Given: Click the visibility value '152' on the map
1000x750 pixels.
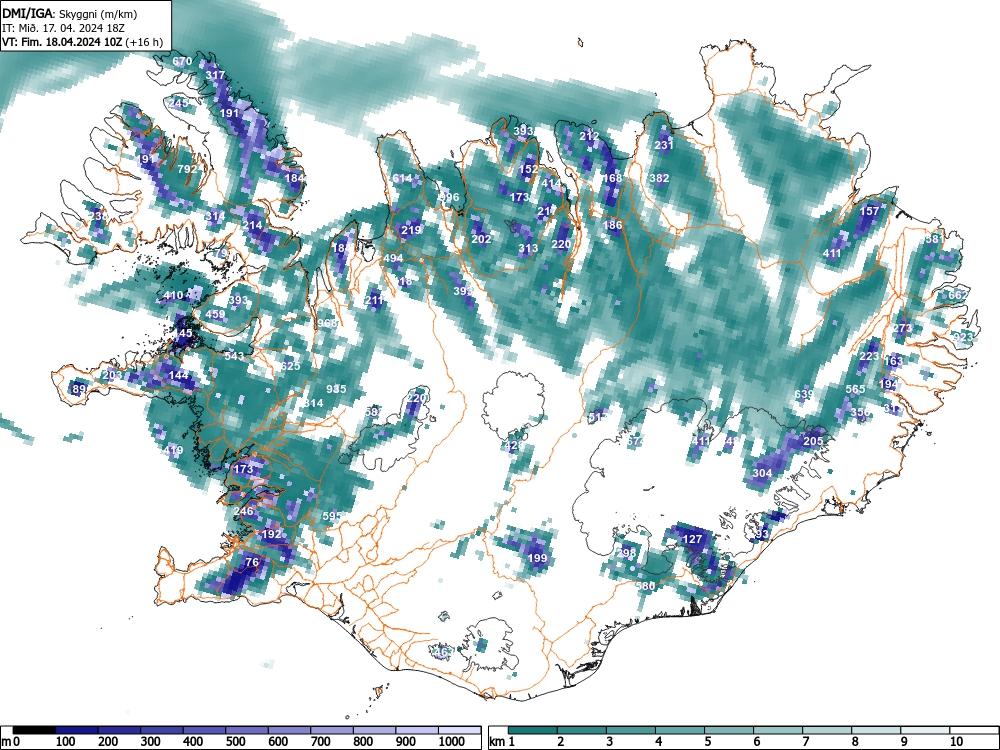Looking at the screenshot, I should tap(528, 169).
